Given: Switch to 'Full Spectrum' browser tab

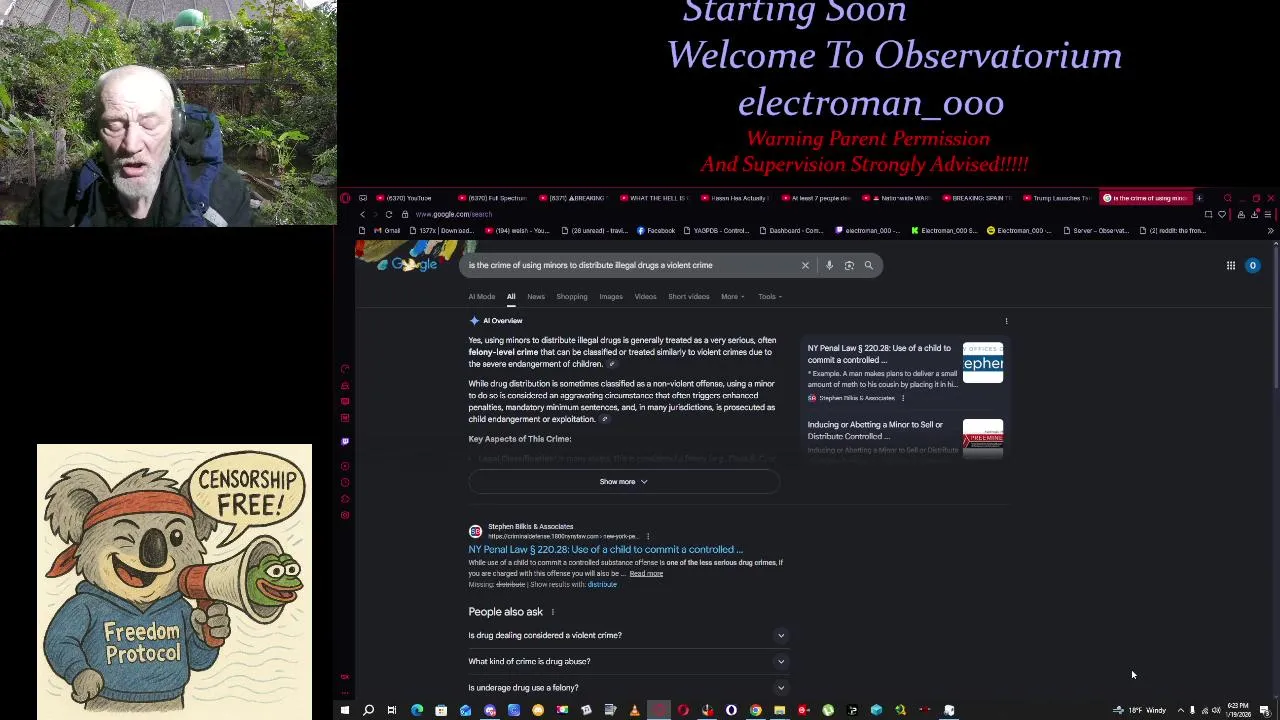Looking at the screenshot, I should 491,198.
